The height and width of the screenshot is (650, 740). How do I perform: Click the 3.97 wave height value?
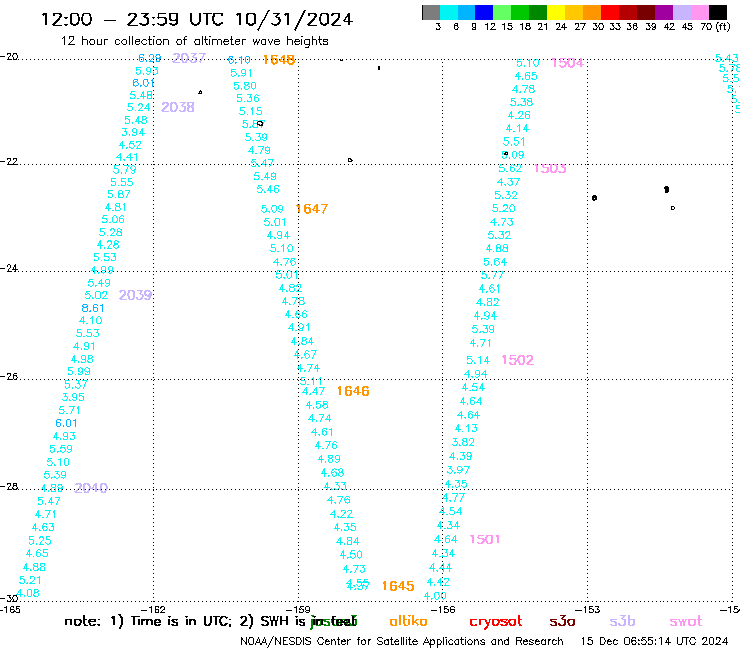click(458, 470)
